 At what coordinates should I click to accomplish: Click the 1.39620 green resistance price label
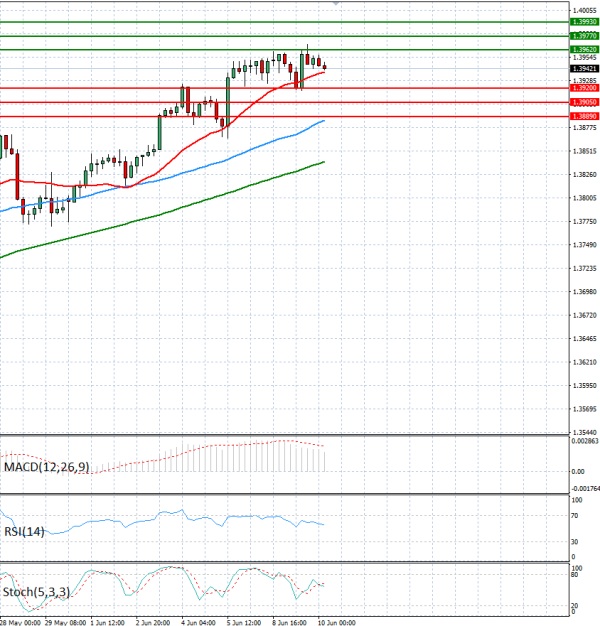(x=584, y=50)
